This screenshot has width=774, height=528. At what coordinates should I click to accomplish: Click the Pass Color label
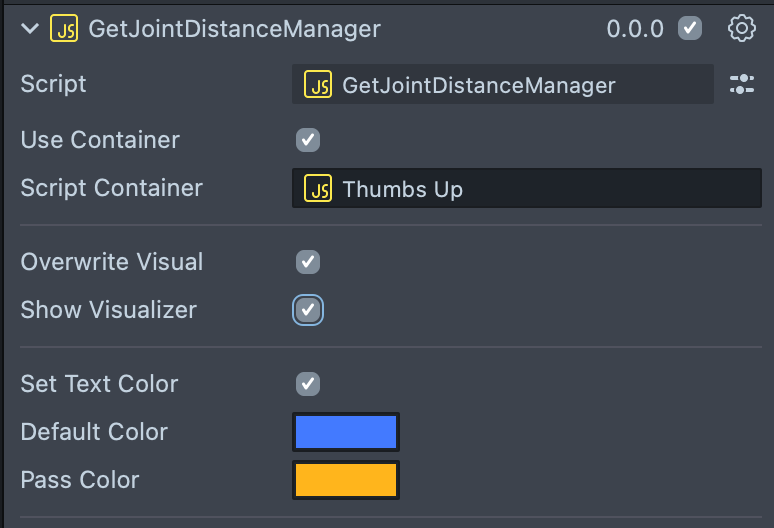pyautogui.click(x=80, y=480)
